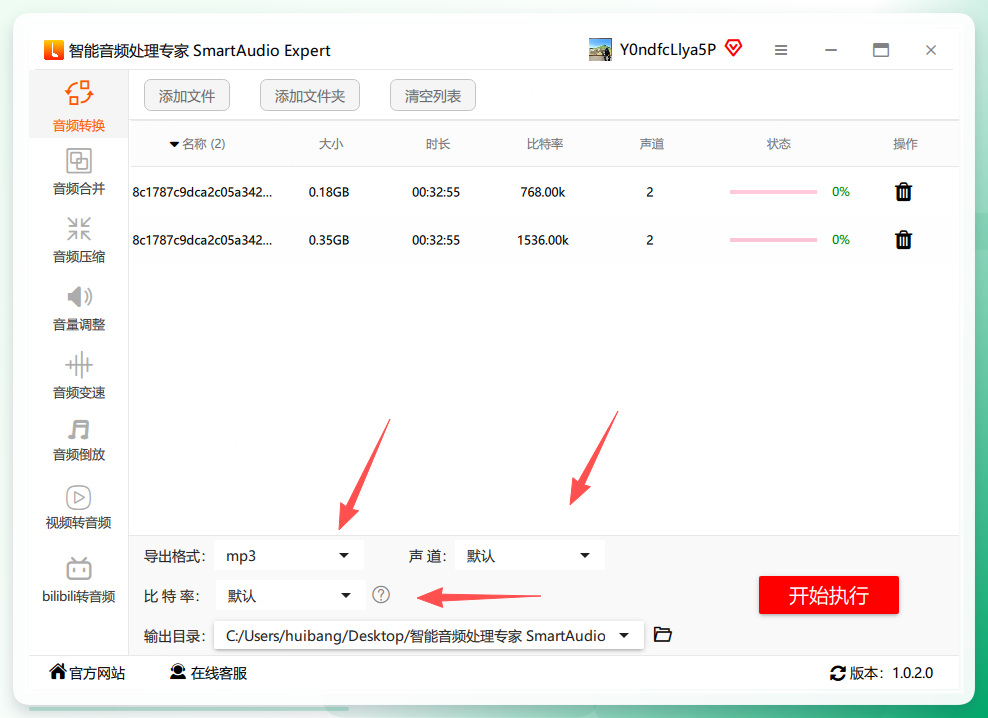Maximize the SmartAudio Expert window
988x718 pixels.
pyautogui.click(x=881, y=50)
